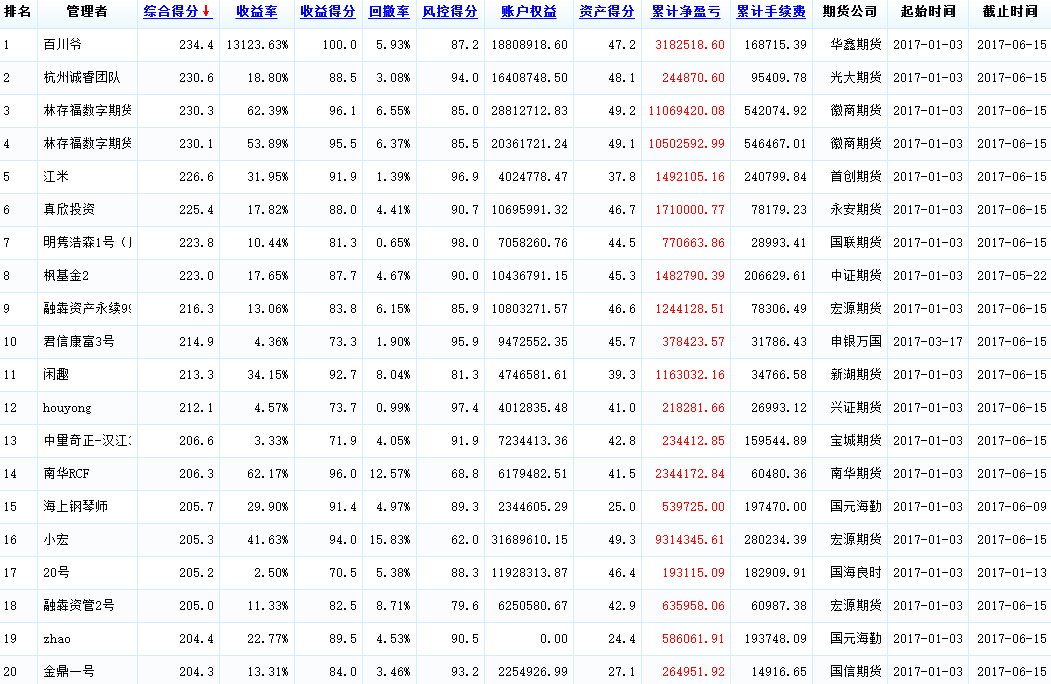Click the 永安期货 company cell
This screenshot has height=684, width=1051.
click(x=856, y=209)
